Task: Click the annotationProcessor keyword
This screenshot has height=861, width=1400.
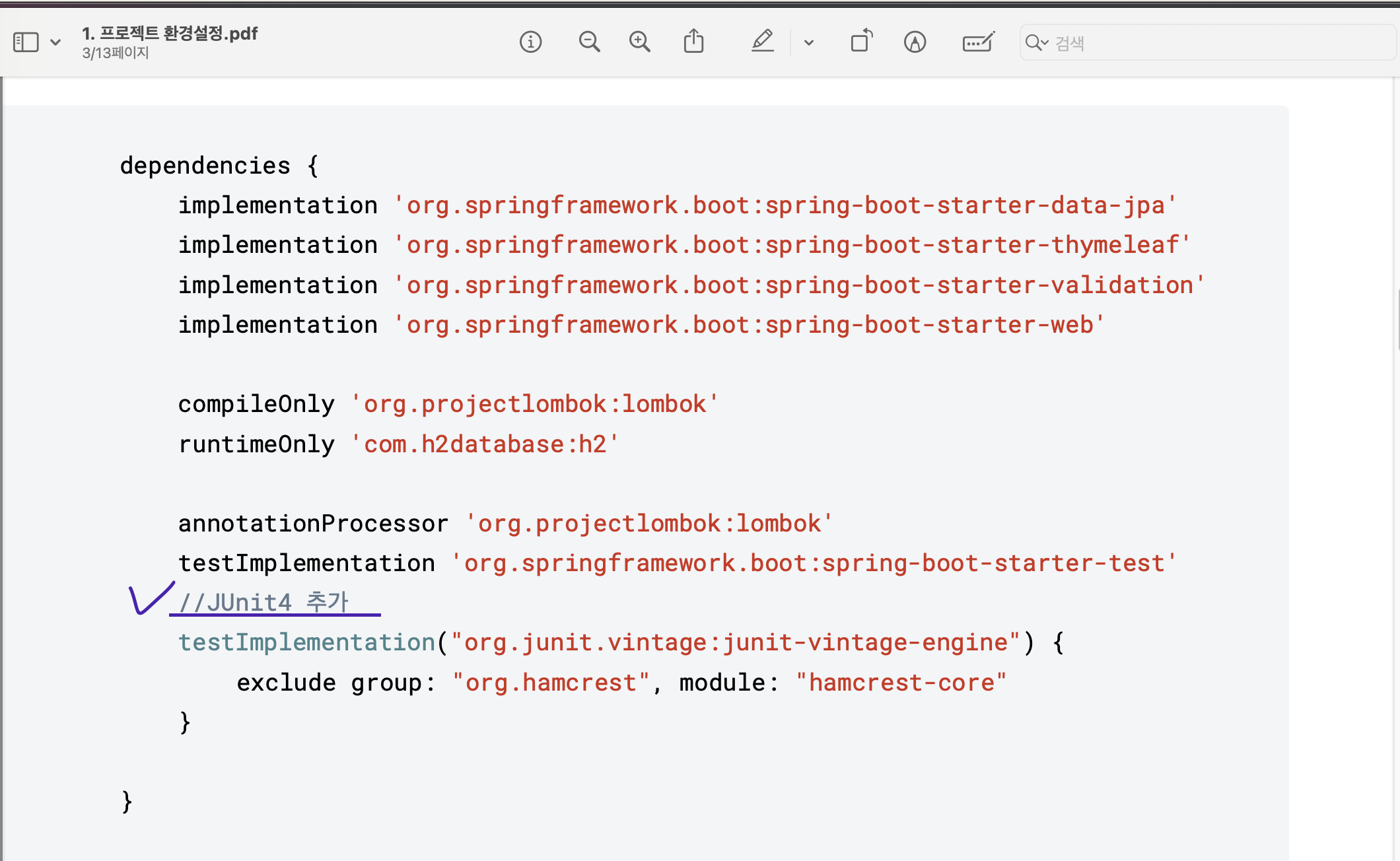Action: click(313, 524)
